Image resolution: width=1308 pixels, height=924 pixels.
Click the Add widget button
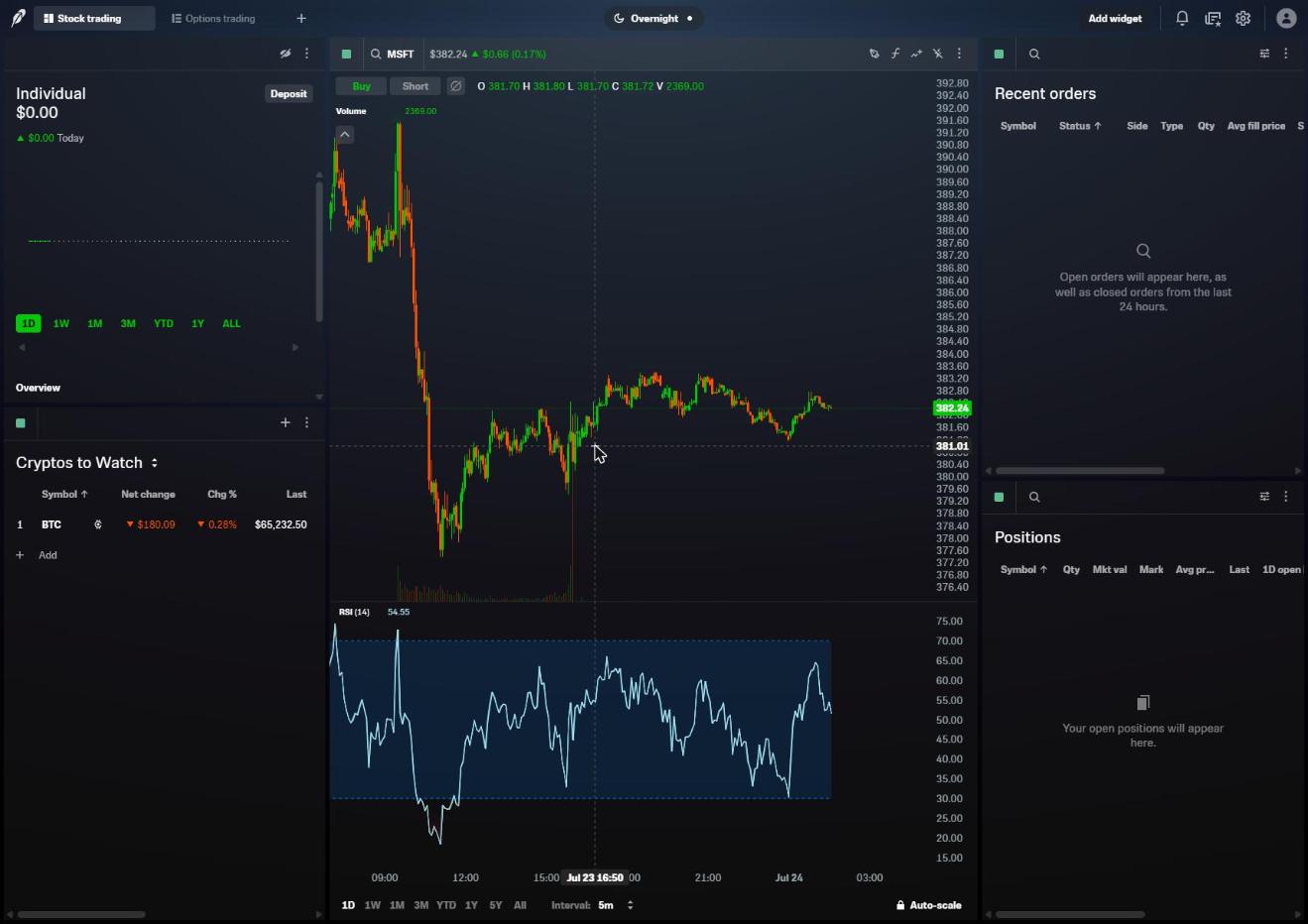(1115, 18)
